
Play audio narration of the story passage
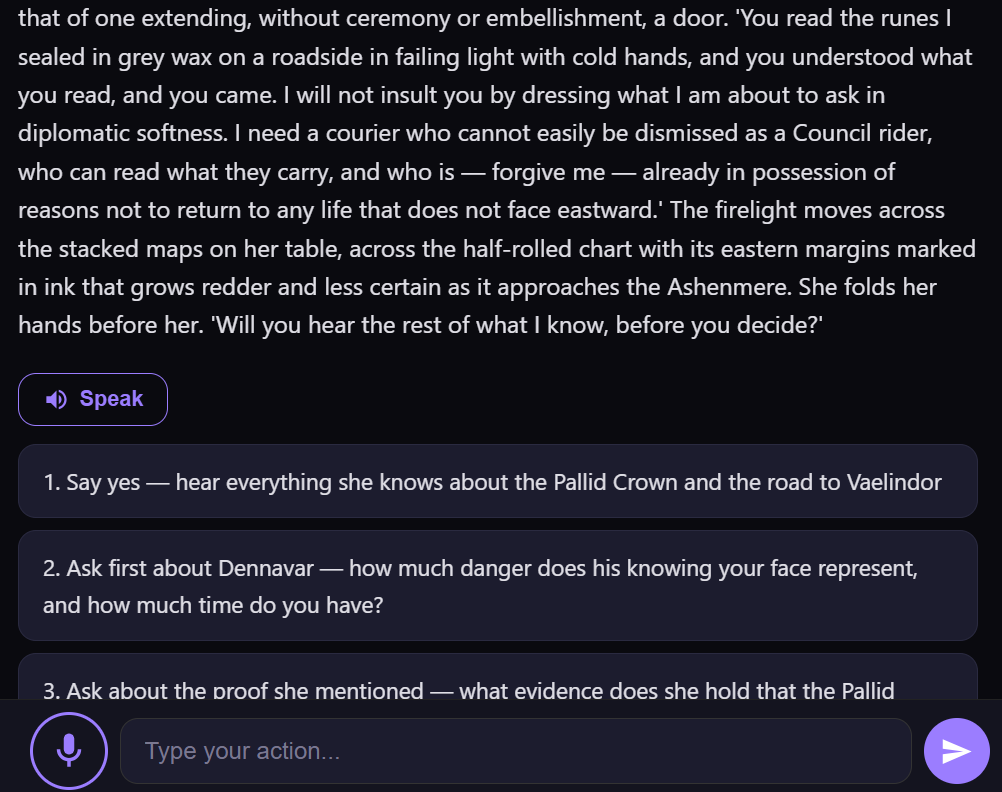(93, 399)
